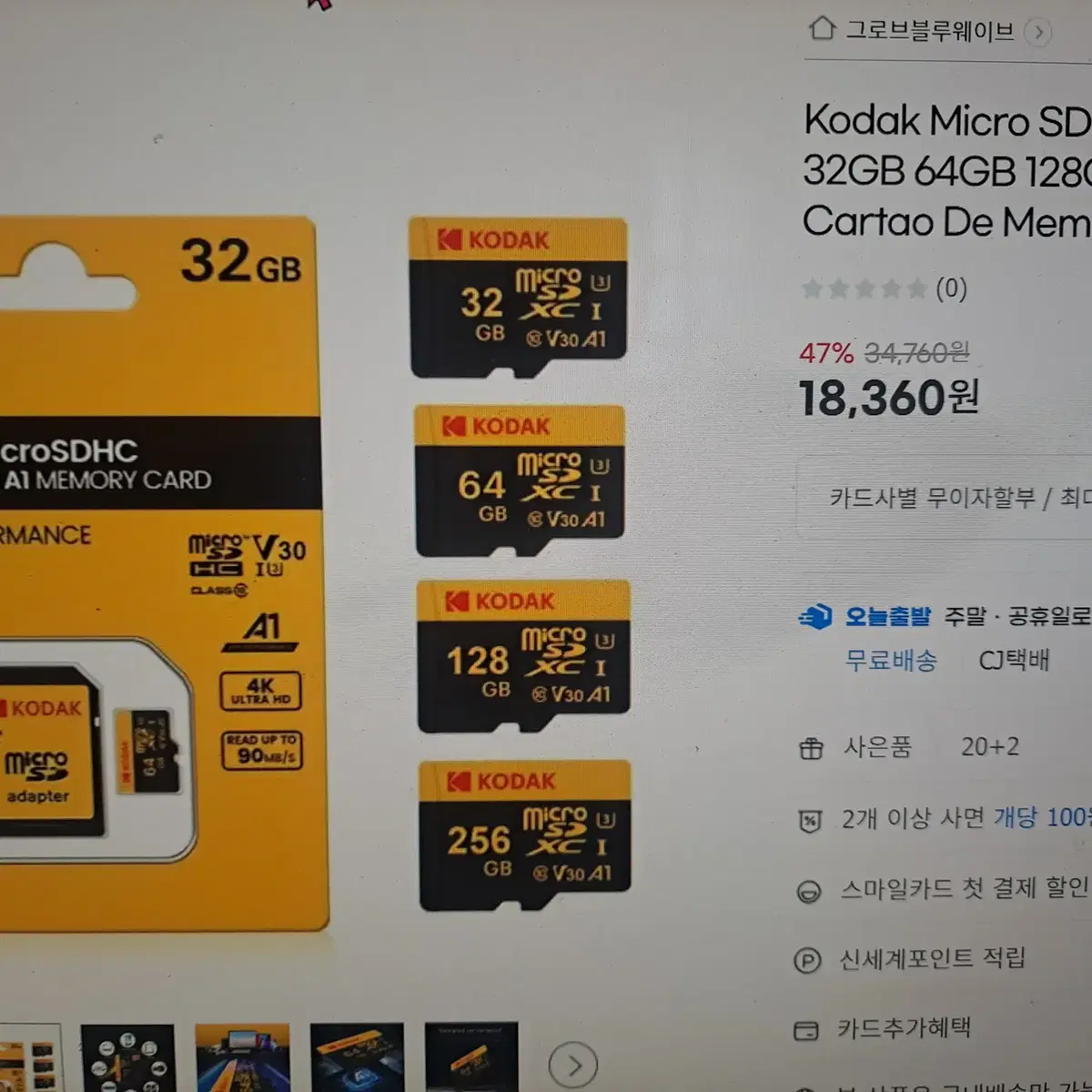
Task: Click the 사은품 gift box icon
Action: tap(810, 749)
